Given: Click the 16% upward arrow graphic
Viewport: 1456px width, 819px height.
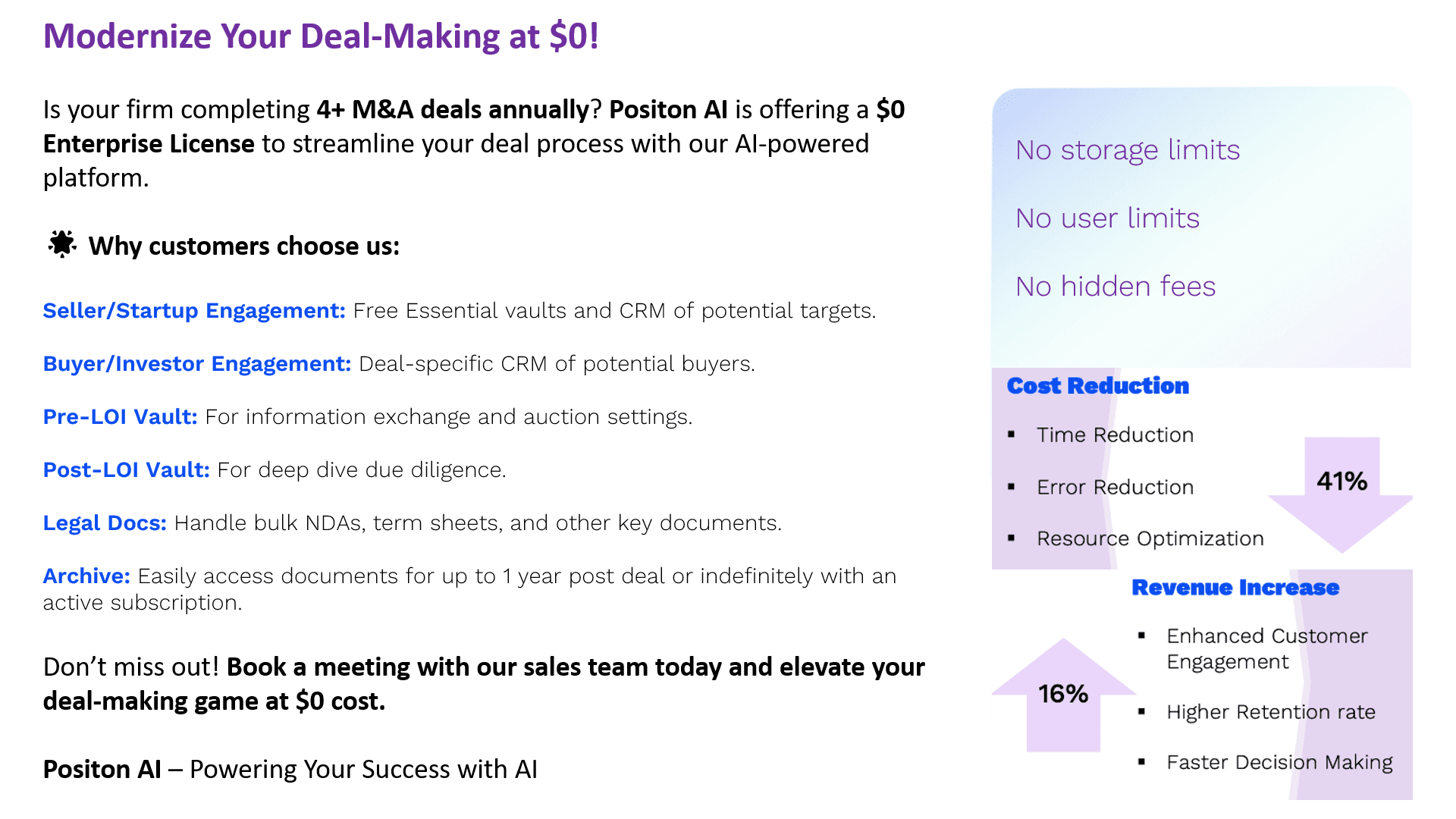Looking at the screenshot, I should (x=1062, y=696).
